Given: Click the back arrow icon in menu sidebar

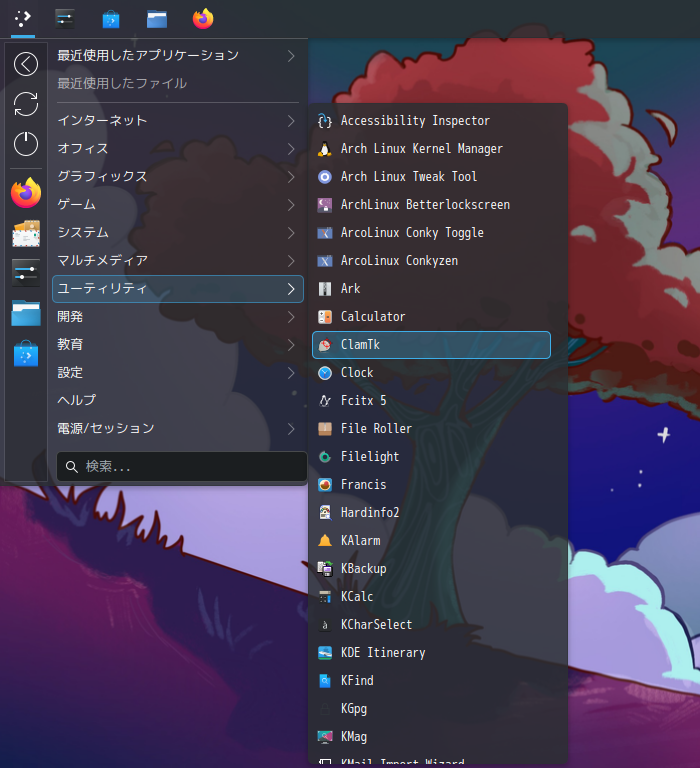Looking at the screenshot, I should [x=26, y=64].
